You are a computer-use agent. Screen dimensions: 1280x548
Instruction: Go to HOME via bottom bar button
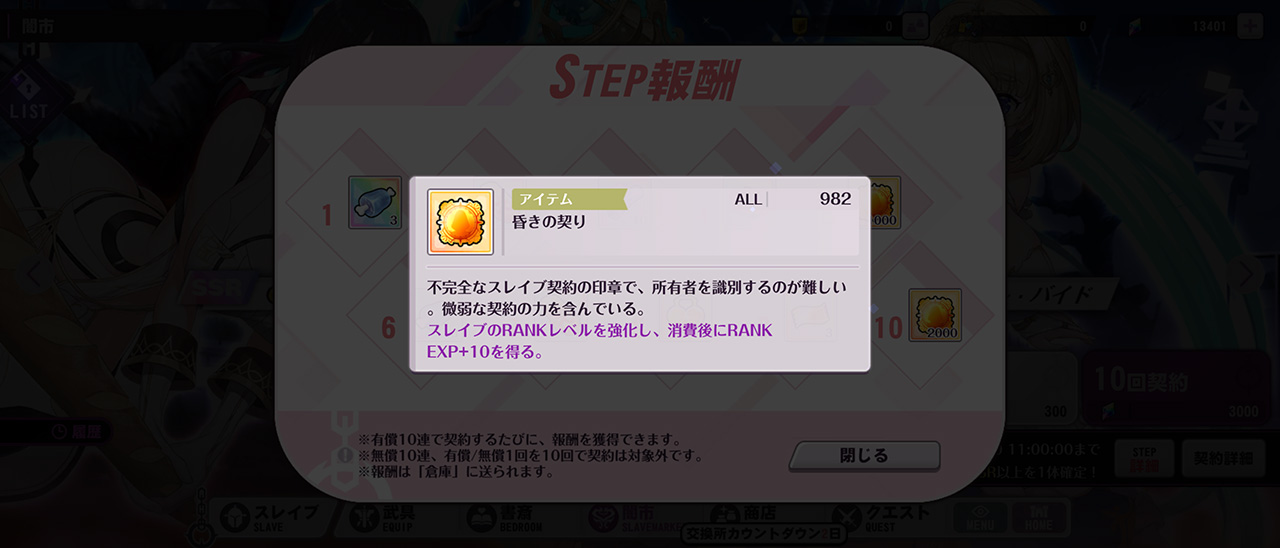1041,519
